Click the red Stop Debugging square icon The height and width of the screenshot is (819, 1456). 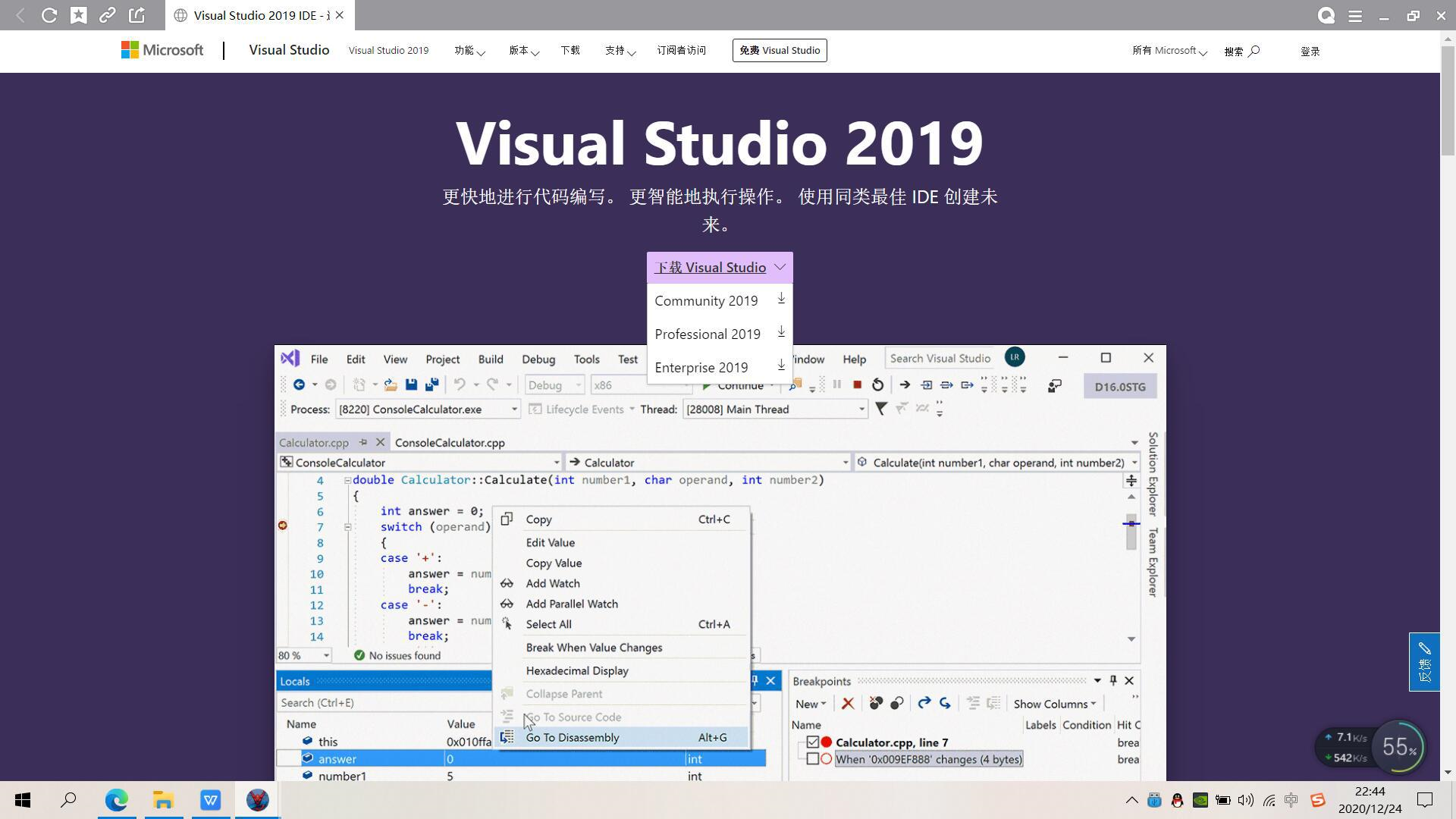pos(857,385)
